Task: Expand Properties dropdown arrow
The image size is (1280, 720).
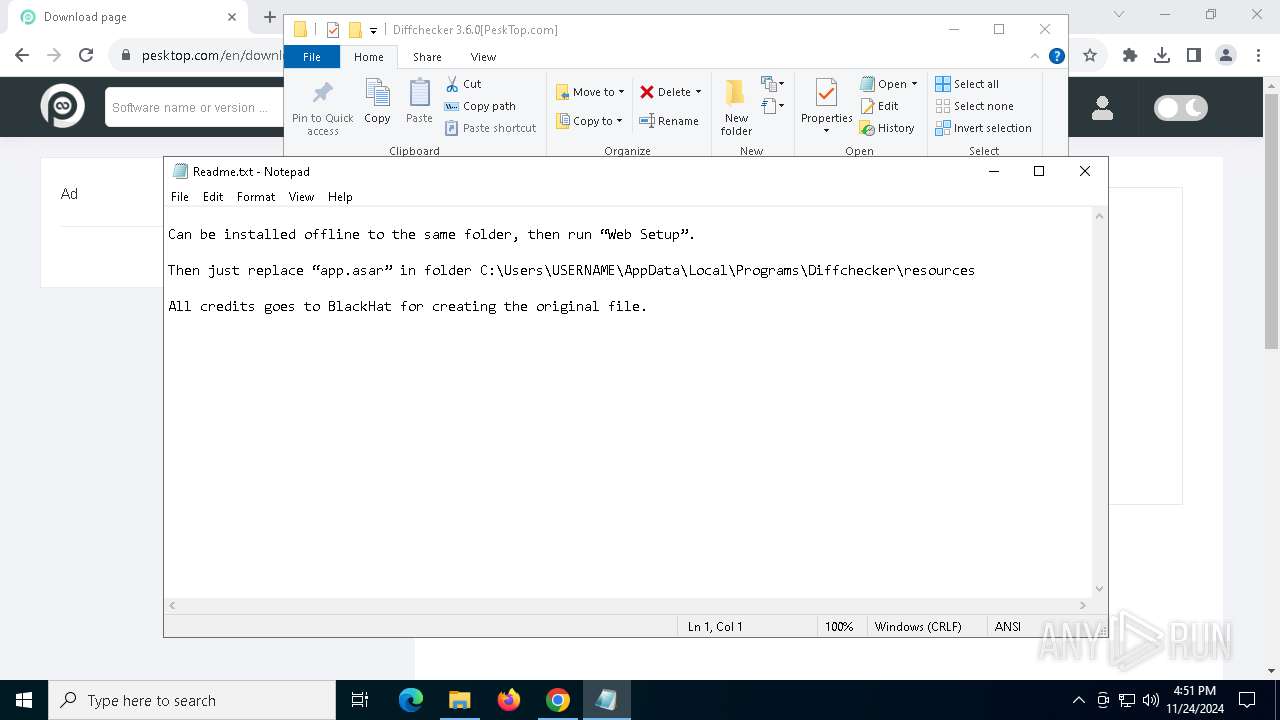Action: click(826, 131)
